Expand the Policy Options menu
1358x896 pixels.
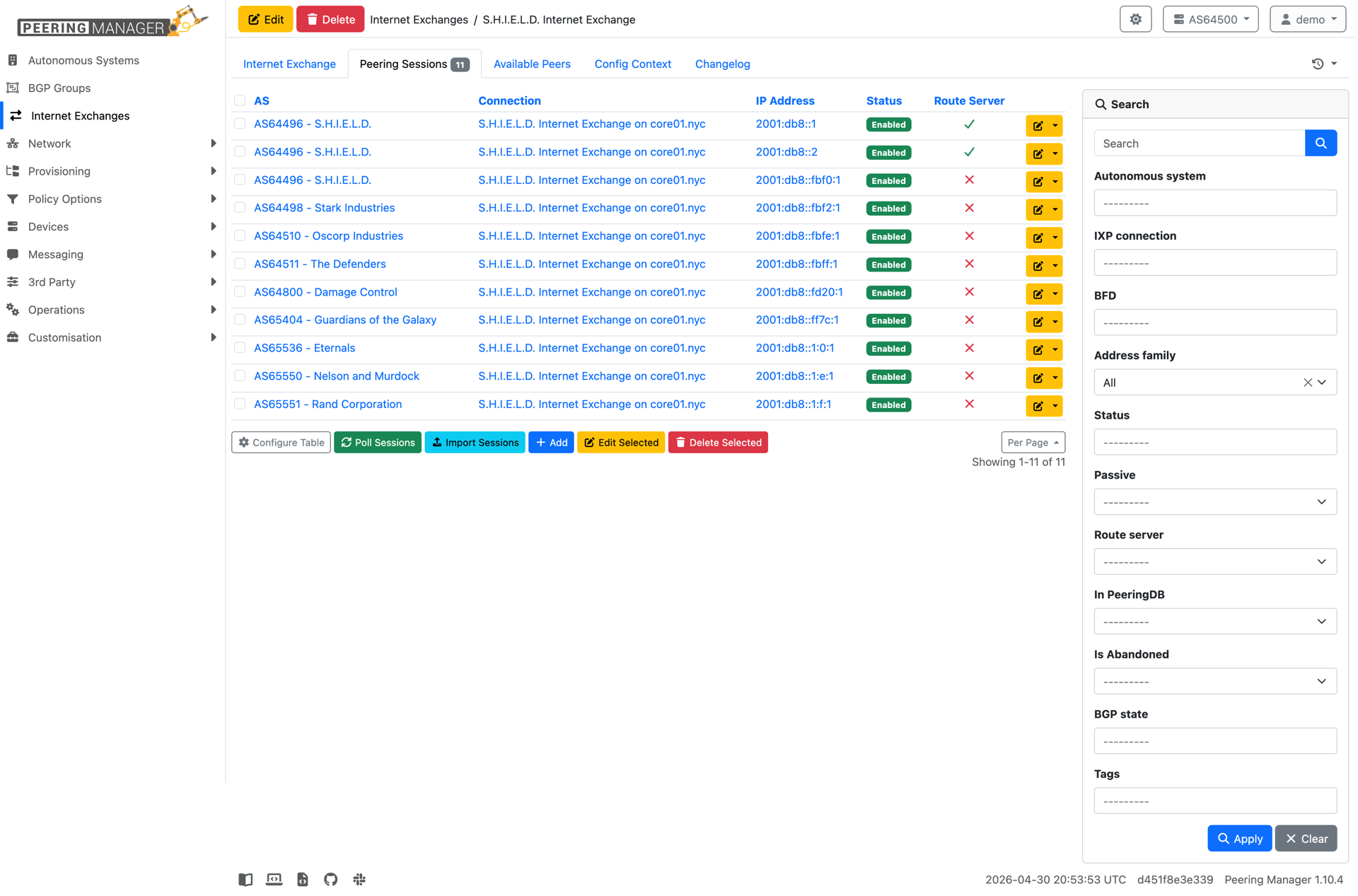pos(113,199)
